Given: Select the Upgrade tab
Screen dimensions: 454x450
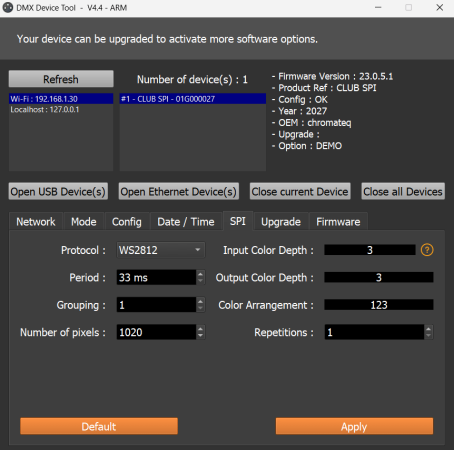Looking at the screenshot, I should click(x=281, y=222).
